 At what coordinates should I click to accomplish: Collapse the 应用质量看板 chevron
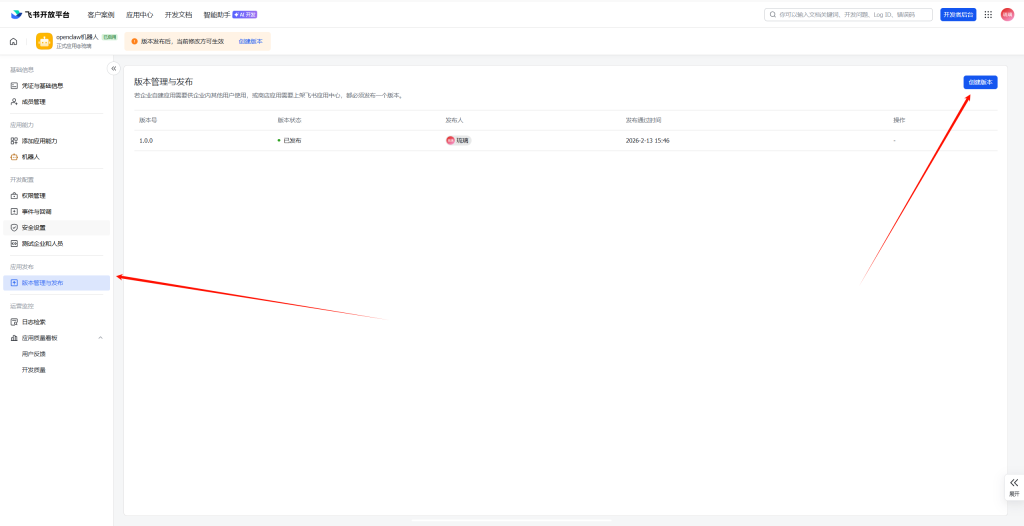pos(101,338)
